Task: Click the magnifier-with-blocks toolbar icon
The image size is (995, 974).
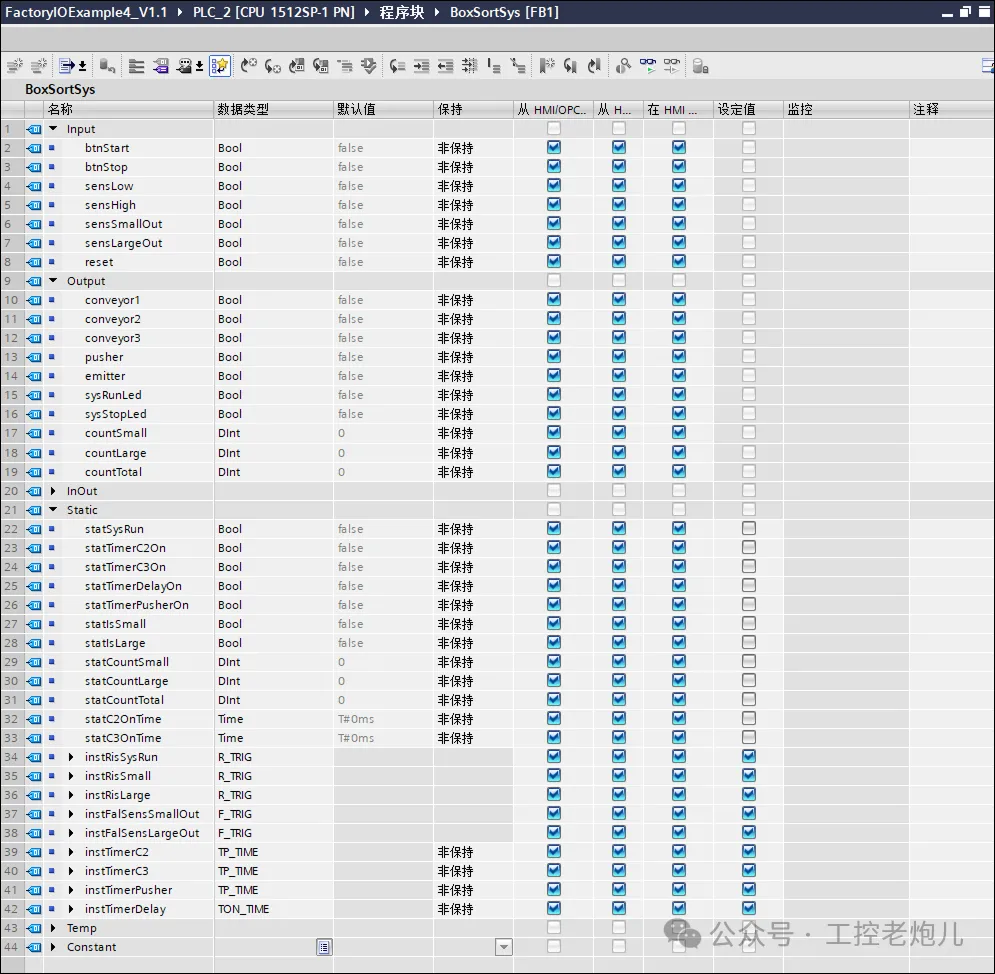Action: pos(623,65)
